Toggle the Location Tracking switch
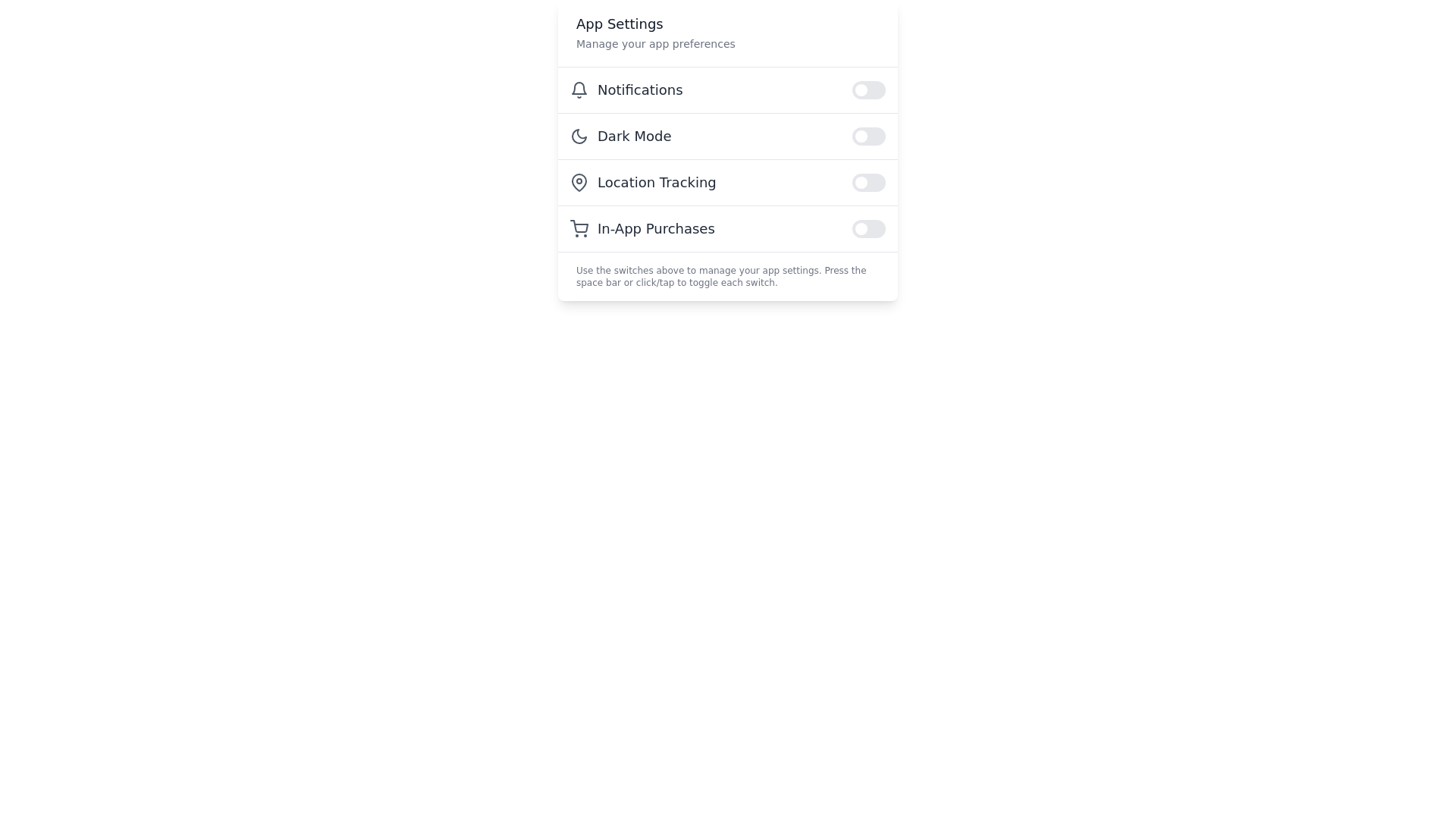1456x819 pixels. [x=869, y=183]
